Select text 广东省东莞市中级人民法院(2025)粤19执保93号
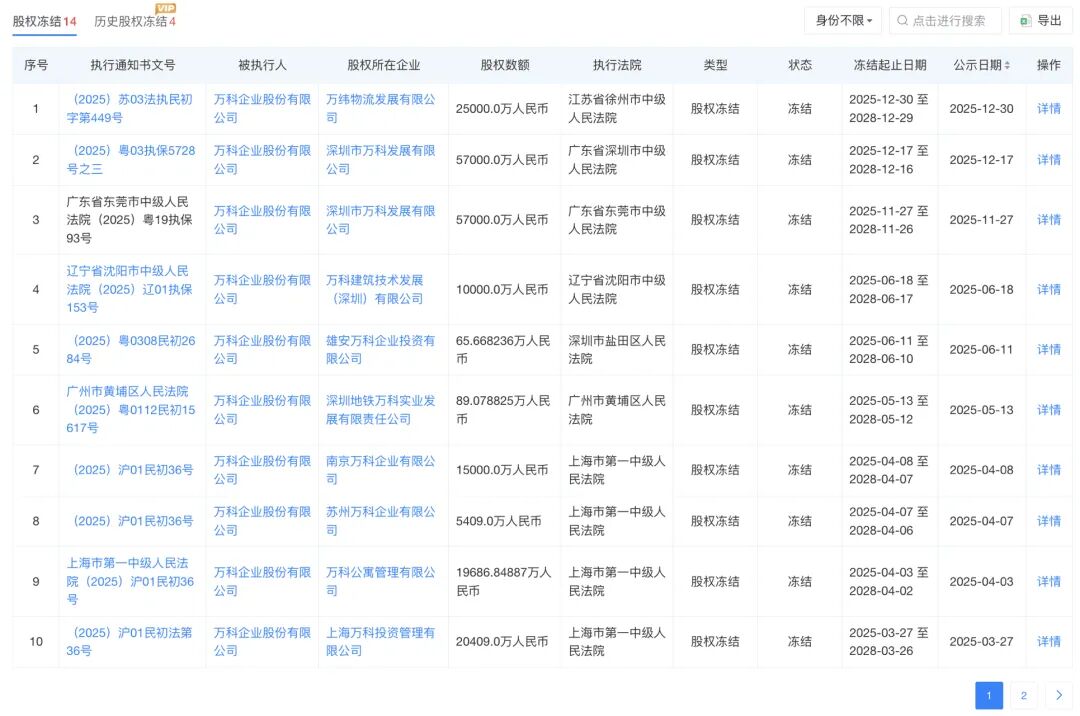The height and width of the screenshot is (716, 1080). point(129,220)
